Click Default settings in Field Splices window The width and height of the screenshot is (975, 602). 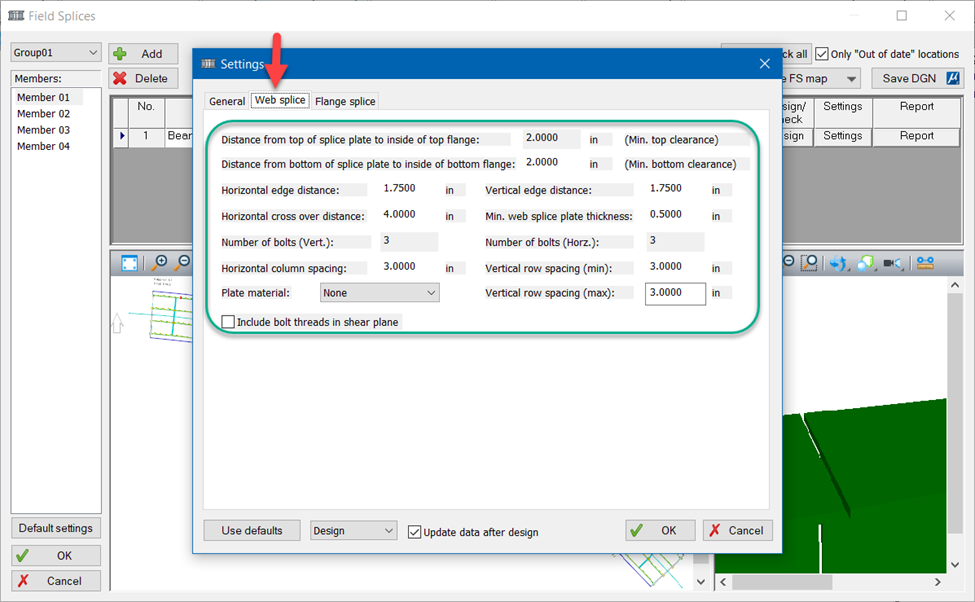point(55,528)
